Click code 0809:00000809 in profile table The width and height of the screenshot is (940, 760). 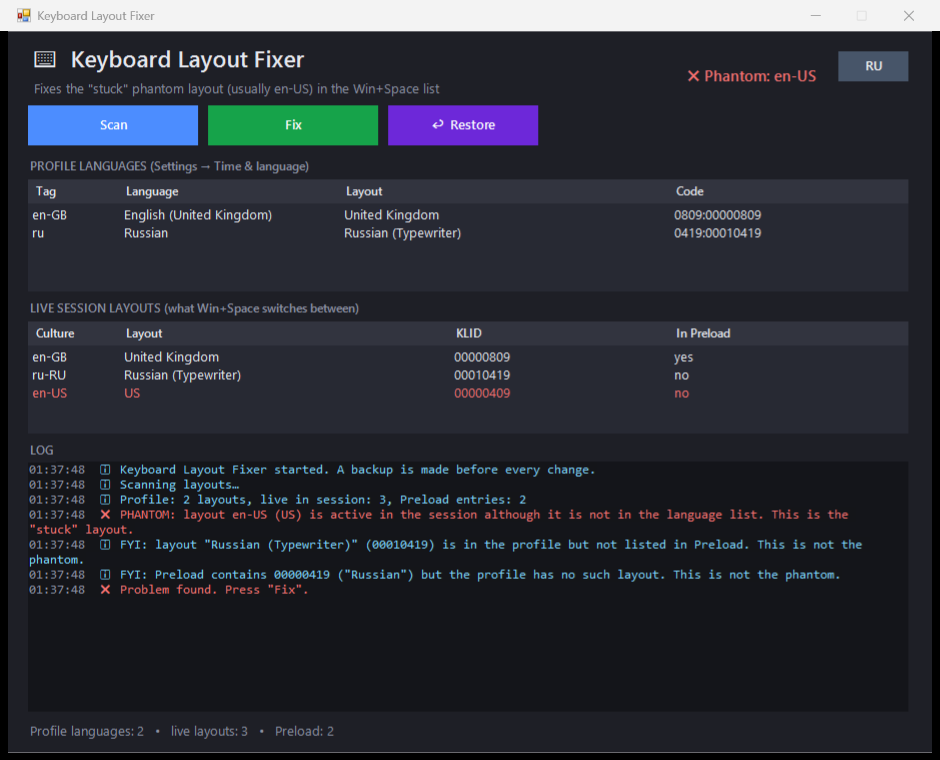click(718, 215)
